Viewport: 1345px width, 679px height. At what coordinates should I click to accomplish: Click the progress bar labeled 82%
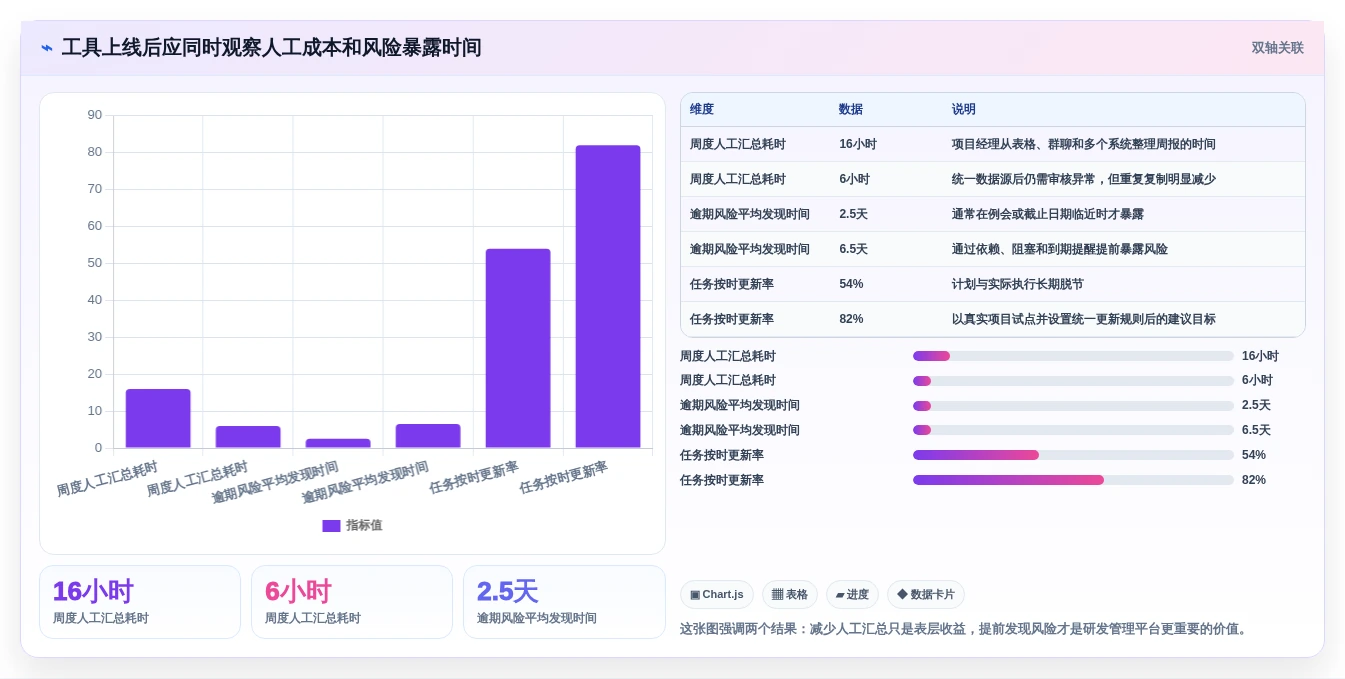pos(1073,480)
